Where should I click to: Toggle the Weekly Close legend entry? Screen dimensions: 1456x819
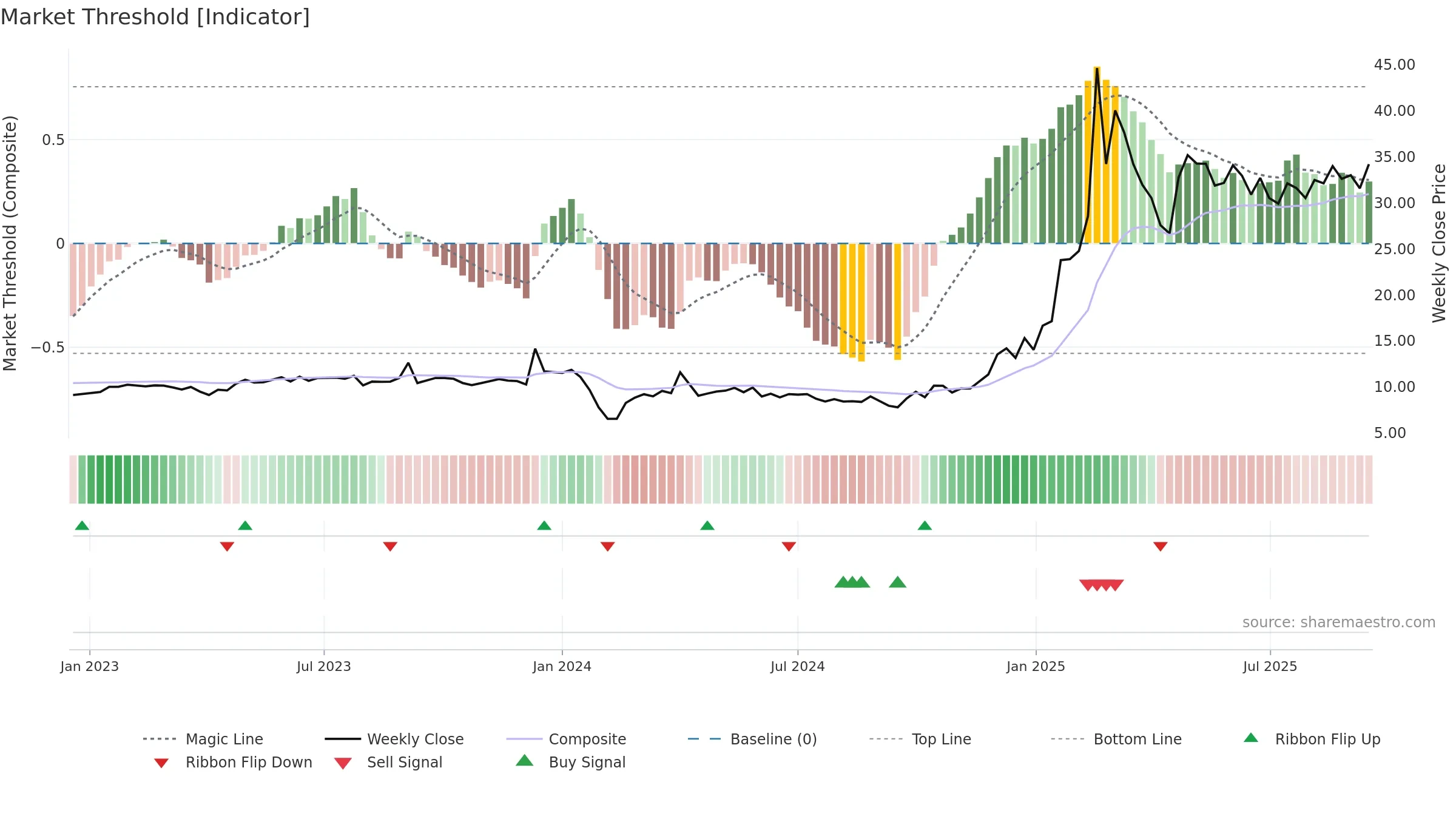394,739
